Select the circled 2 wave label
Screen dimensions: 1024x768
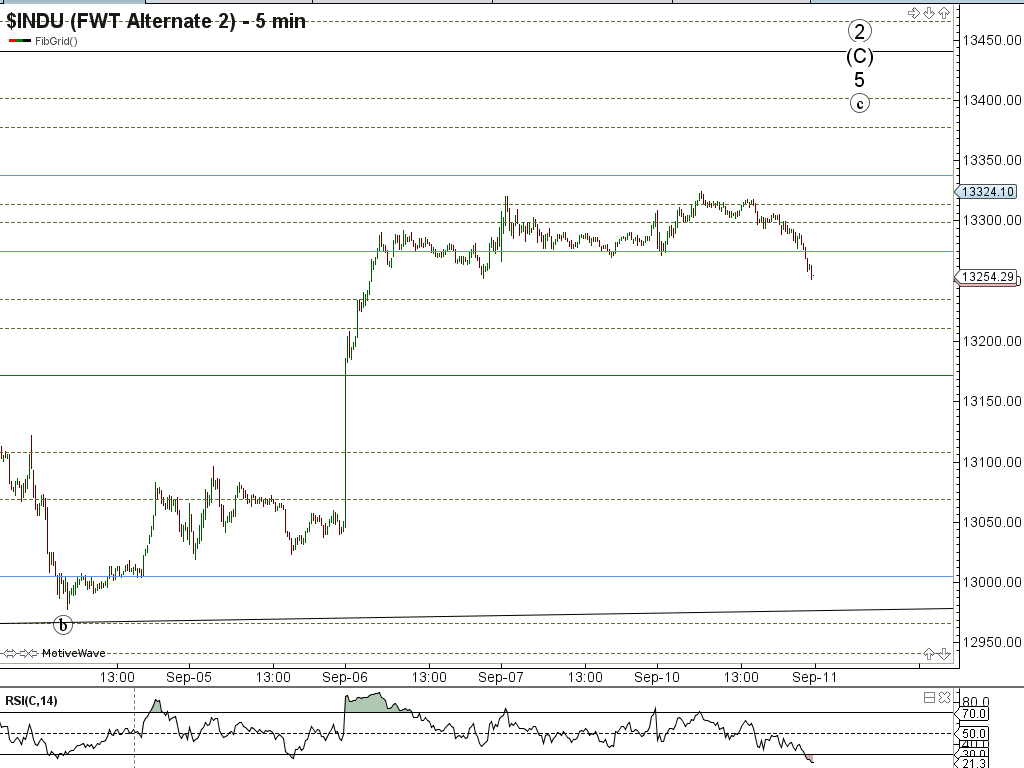860,31
